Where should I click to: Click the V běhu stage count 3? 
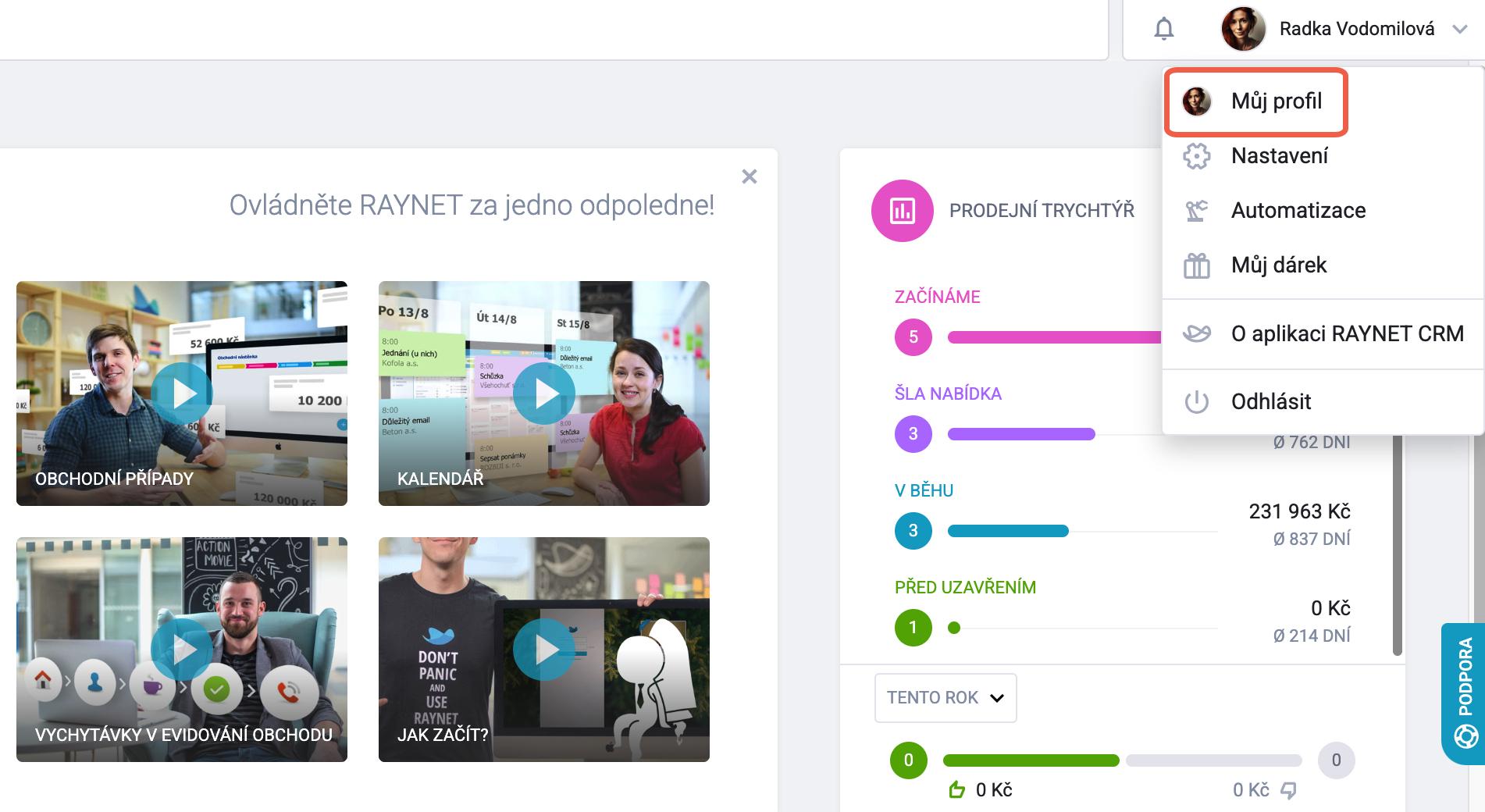(913, 531)
